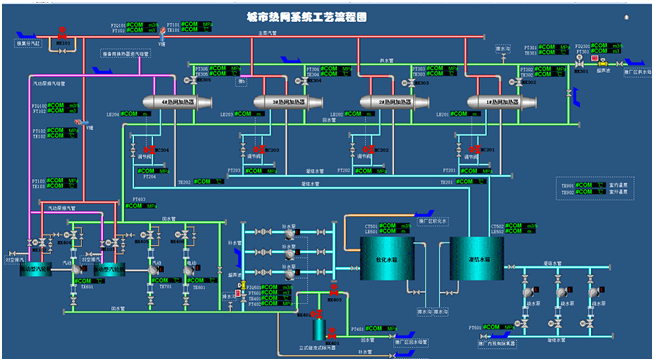Toggle the top make-up water pump indicator
This screenshot has width=654, height=361.
(298, 232)
